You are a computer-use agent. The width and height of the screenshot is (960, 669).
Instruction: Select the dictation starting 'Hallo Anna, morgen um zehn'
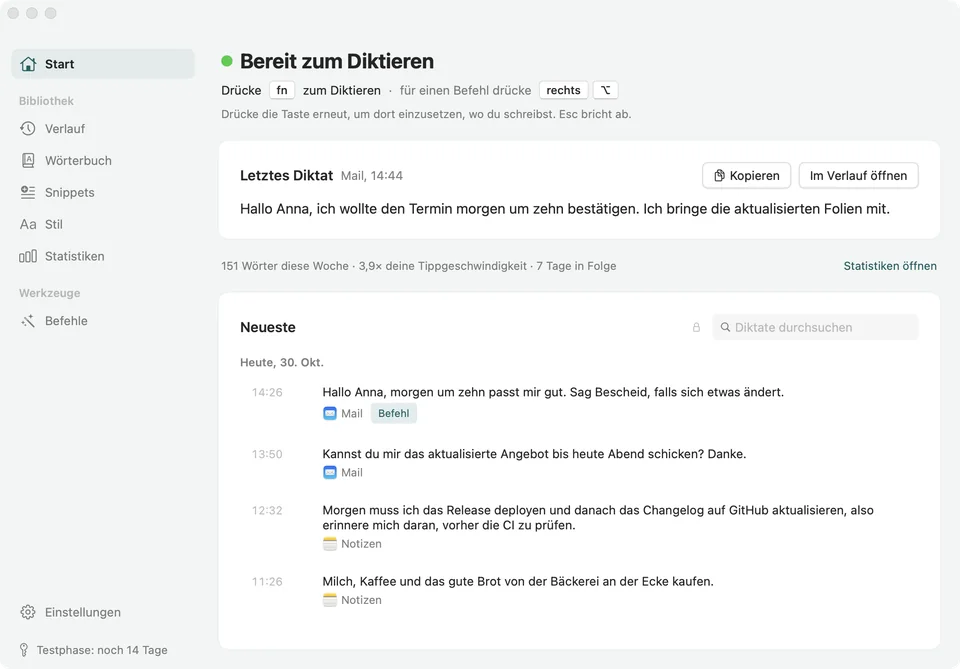click(553, 392)
